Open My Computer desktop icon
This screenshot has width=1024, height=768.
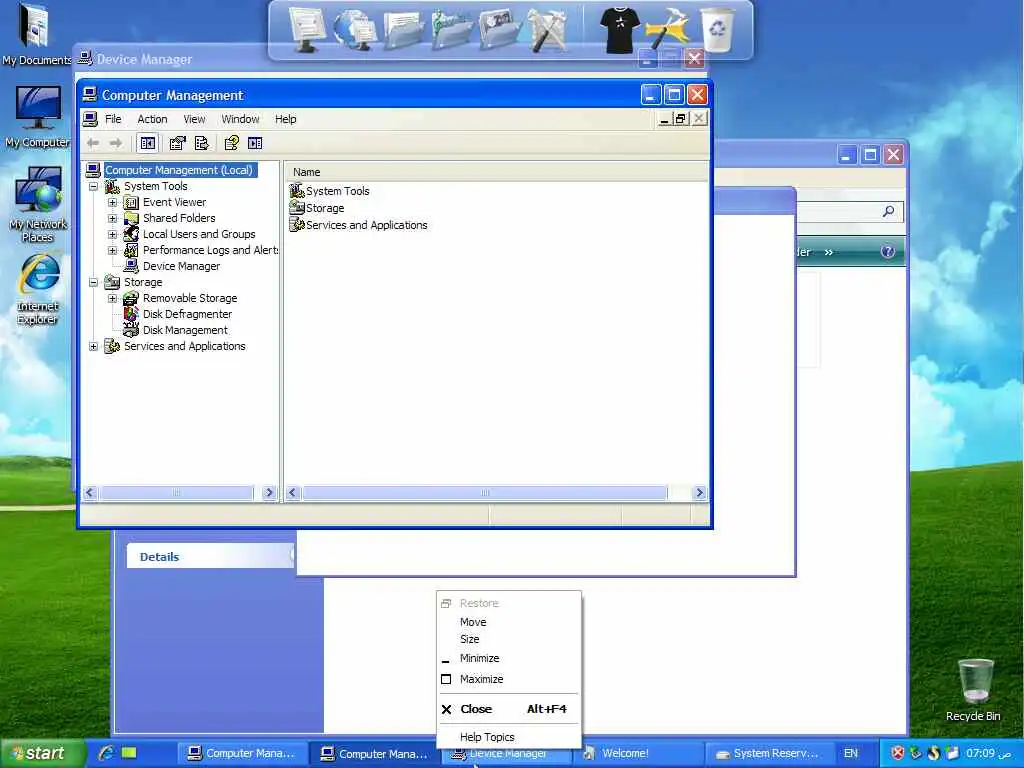coord(38,116)
